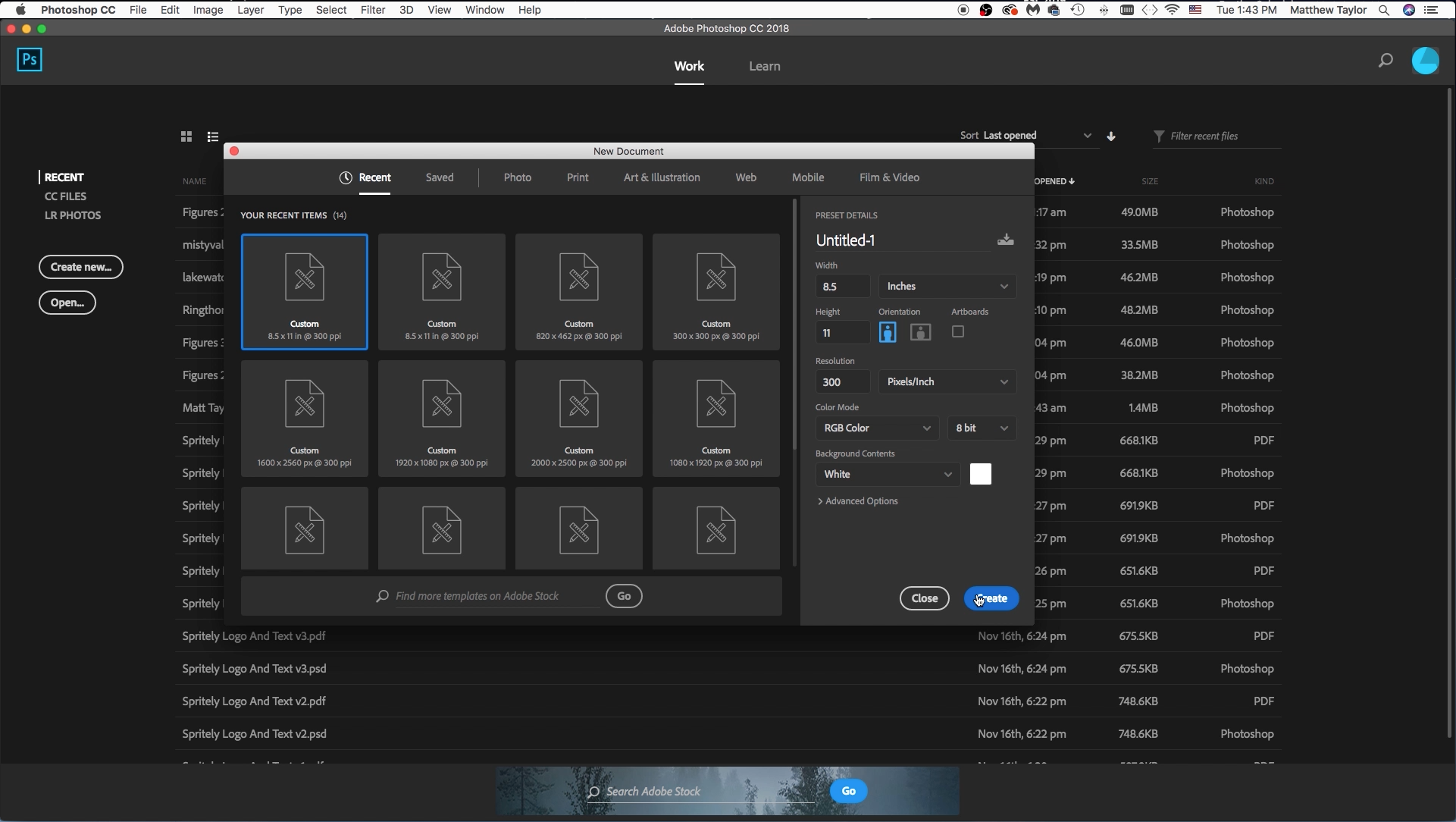Viewport: 1456px width, 822px height.
Task: Open the user profile avatar
Action: coord(1425,61)
